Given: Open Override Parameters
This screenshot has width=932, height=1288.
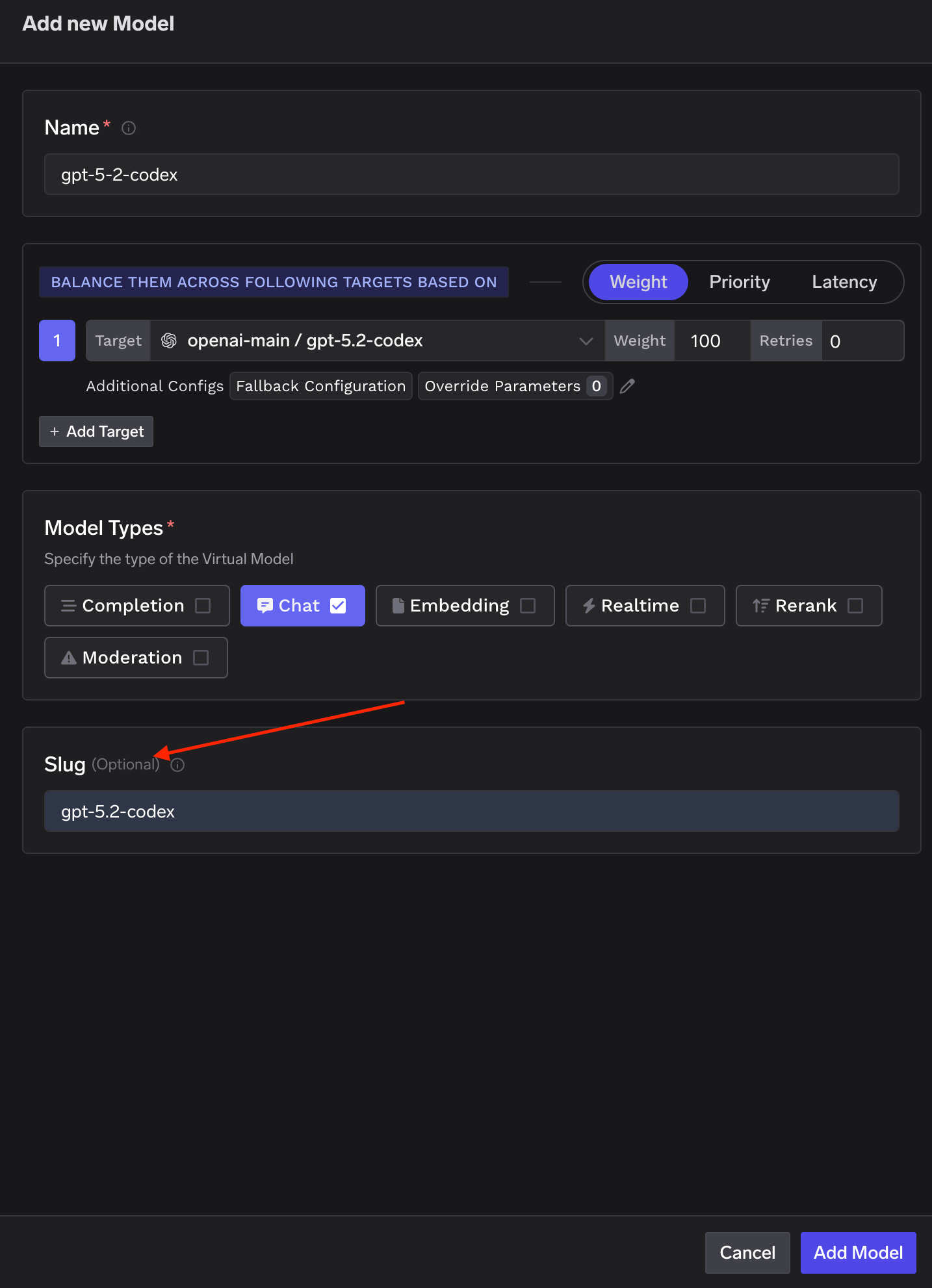Looking at the screenshot, I should (515, 386).
